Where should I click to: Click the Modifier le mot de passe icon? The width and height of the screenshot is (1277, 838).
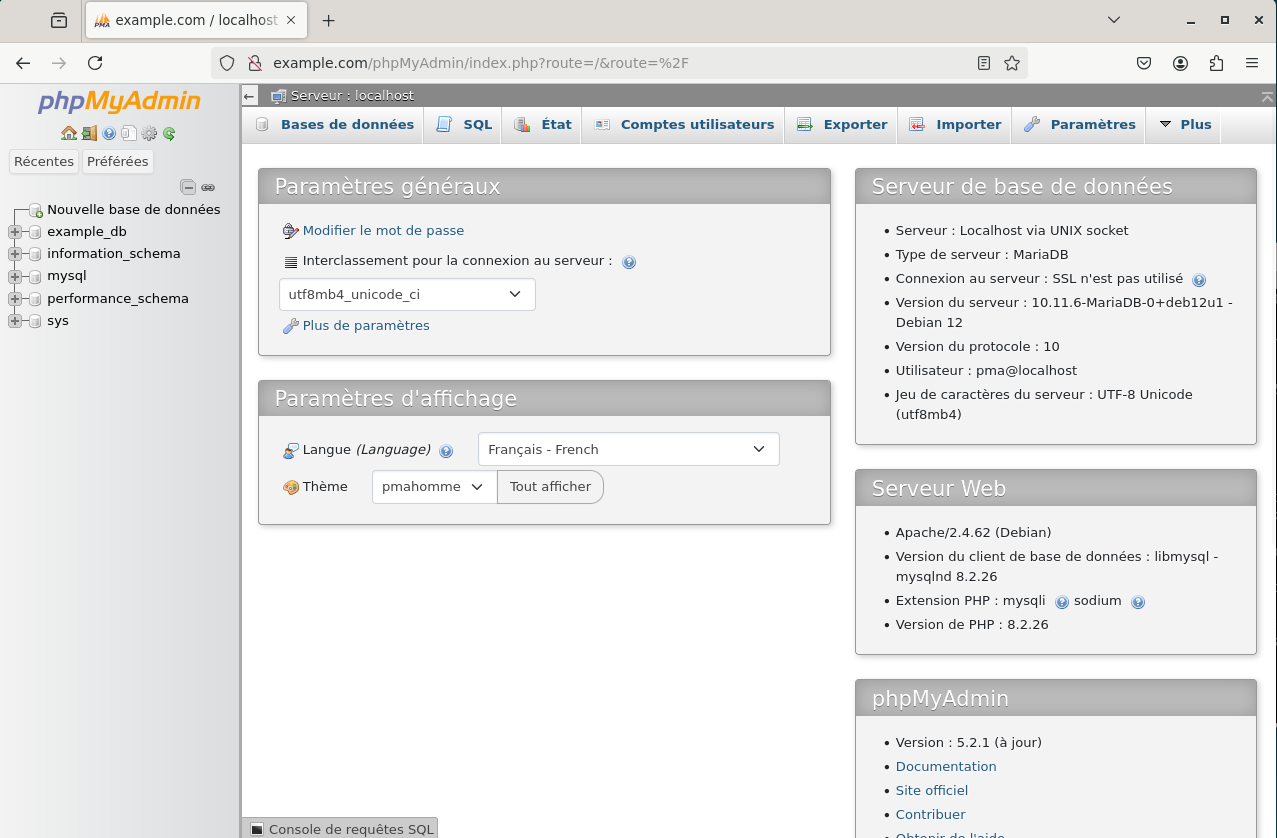290,231
